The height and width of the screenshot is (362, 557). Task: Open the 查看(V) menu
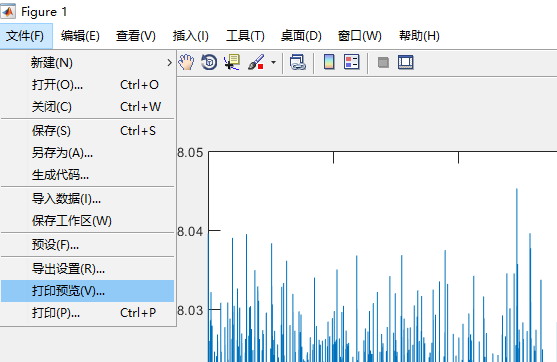[x=136, y=36]
